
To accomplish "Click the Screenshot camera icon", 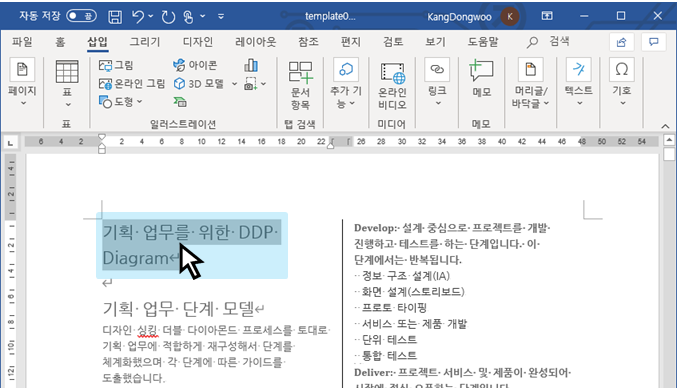I will coord(251,83).
